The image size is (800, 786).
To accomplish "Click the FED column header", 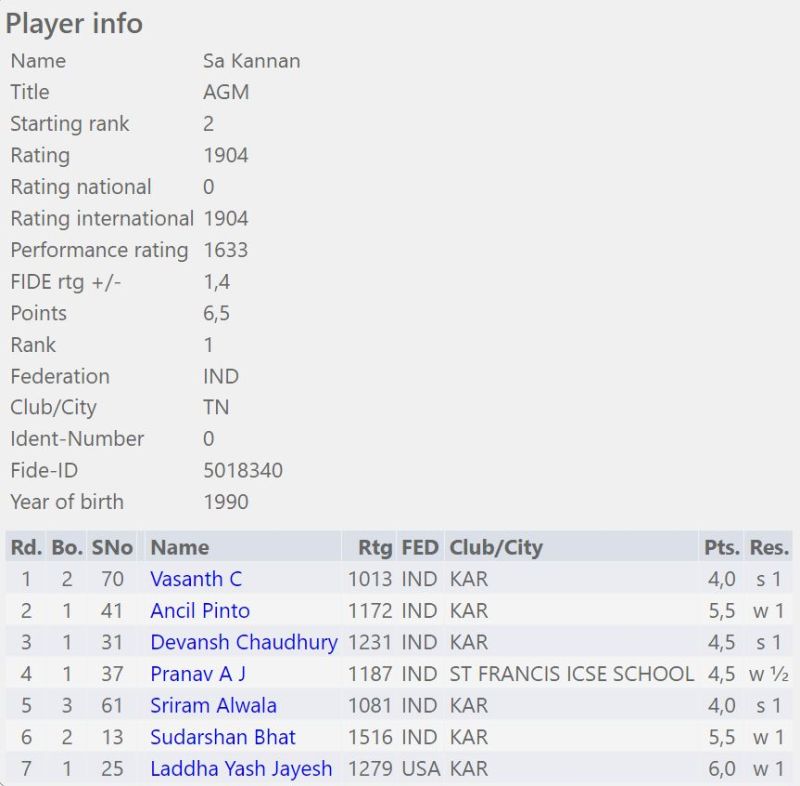I will pos(420,547).
